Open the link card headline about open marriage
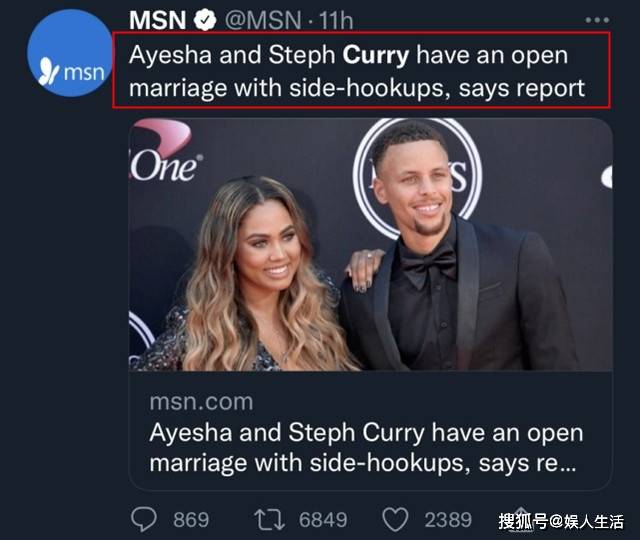This screenshot has width=640, height=540. pos(366,448)
